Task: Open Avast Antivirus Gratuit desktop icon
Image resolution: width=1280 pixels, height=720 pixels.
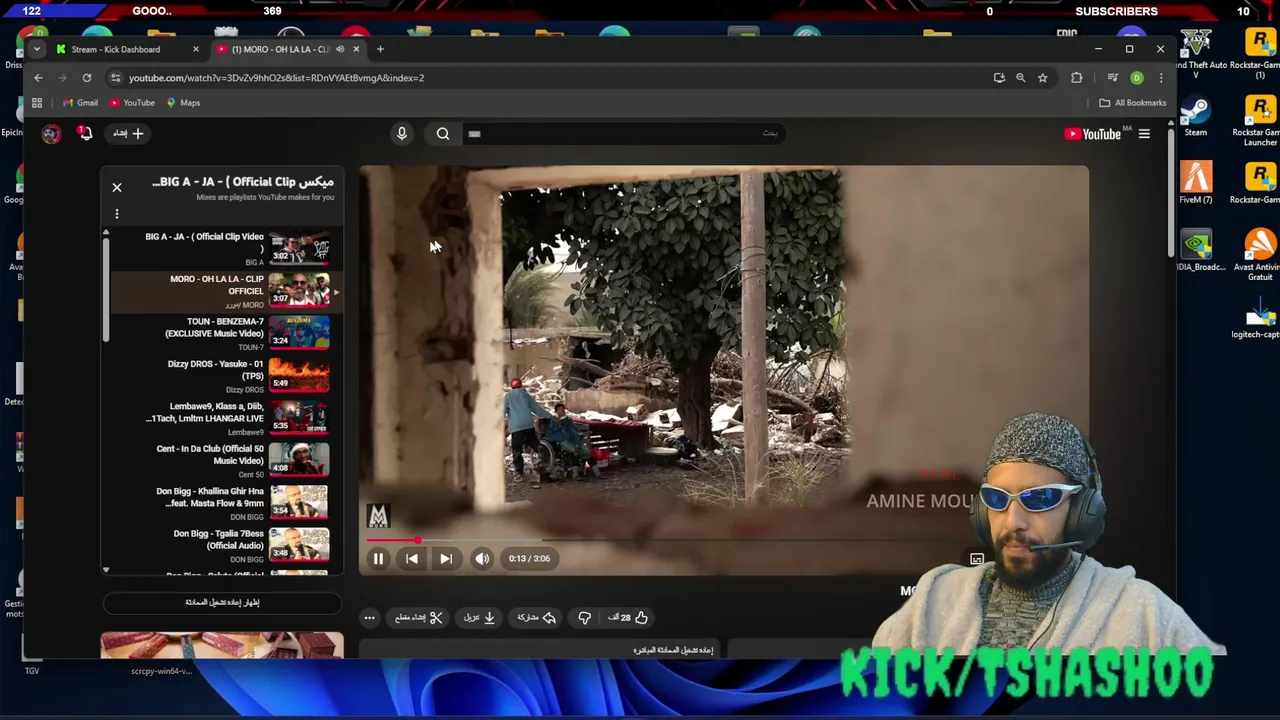Action: (1259, 256)
